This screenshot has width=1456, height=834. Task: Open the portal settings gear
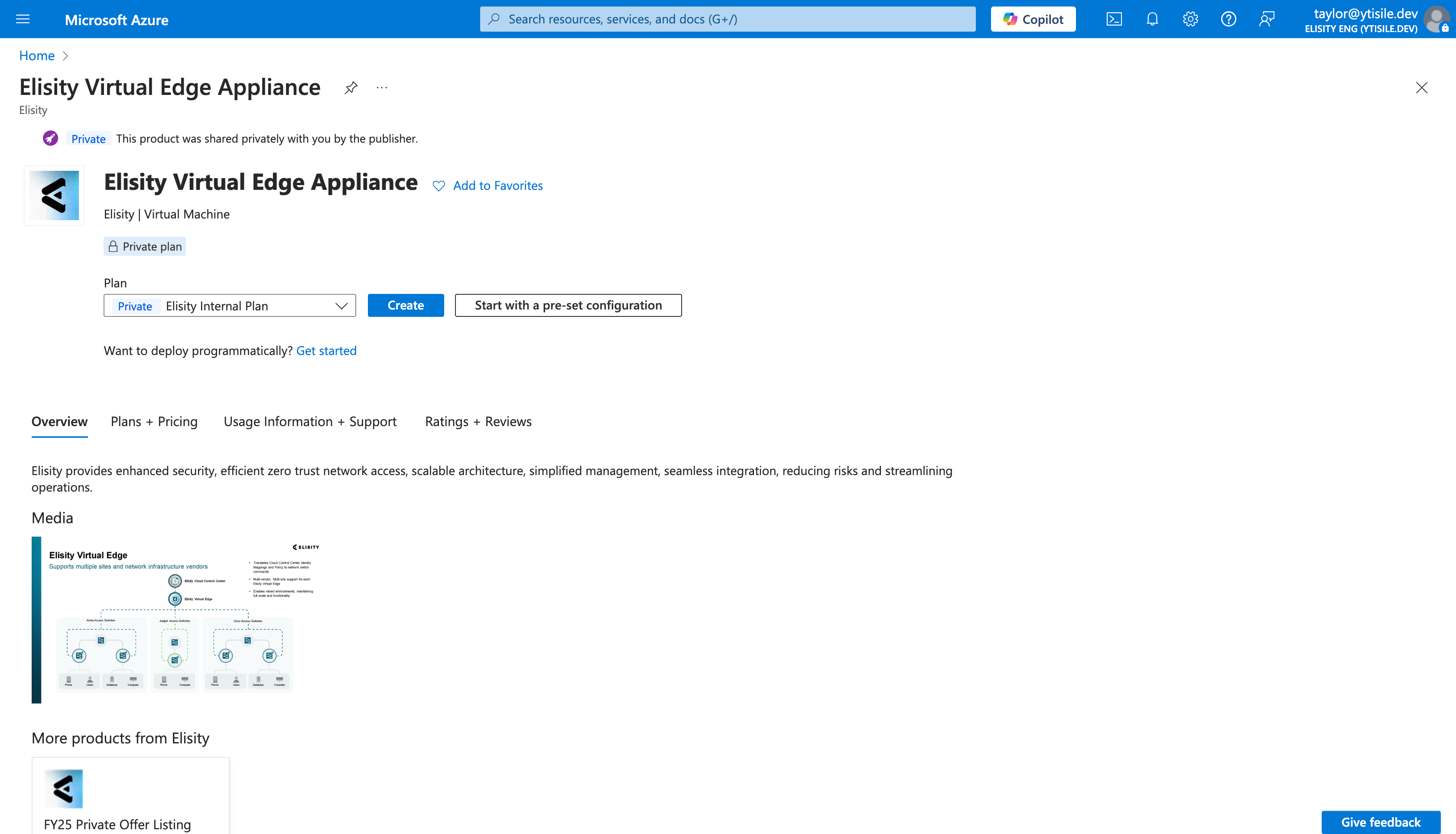1190,20
